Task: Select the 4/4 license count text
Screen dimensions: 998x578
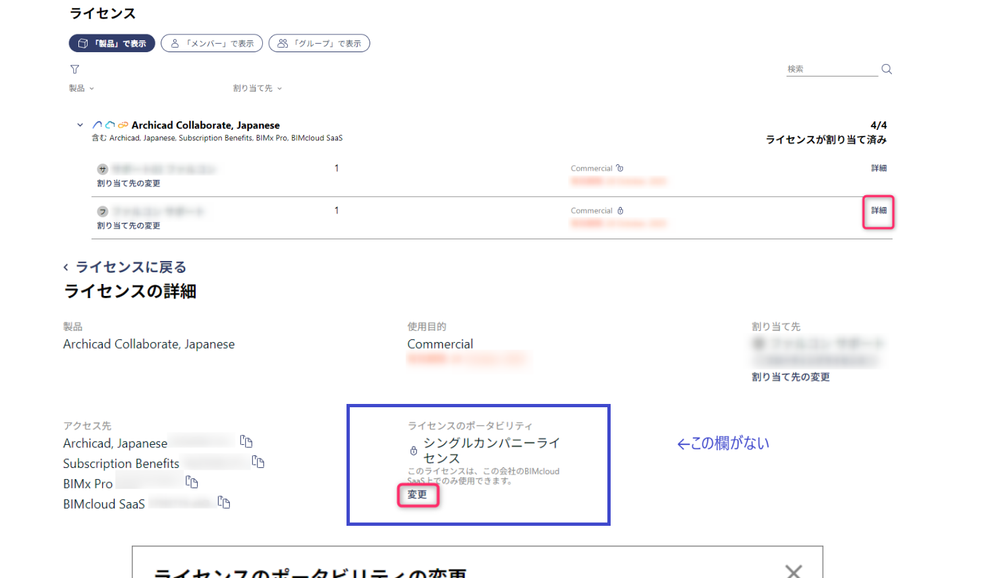Action: (878, 125)
